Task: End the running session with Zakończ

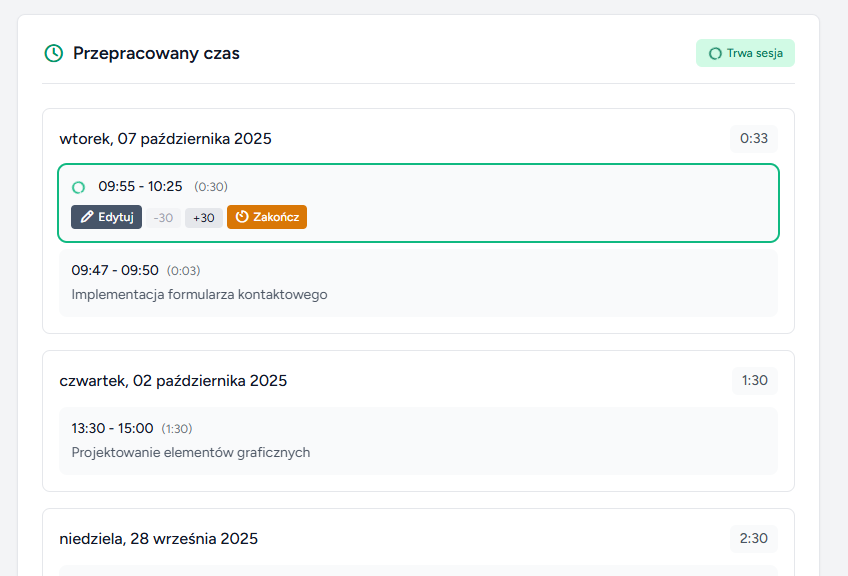Action: click(x=267, y=217)
